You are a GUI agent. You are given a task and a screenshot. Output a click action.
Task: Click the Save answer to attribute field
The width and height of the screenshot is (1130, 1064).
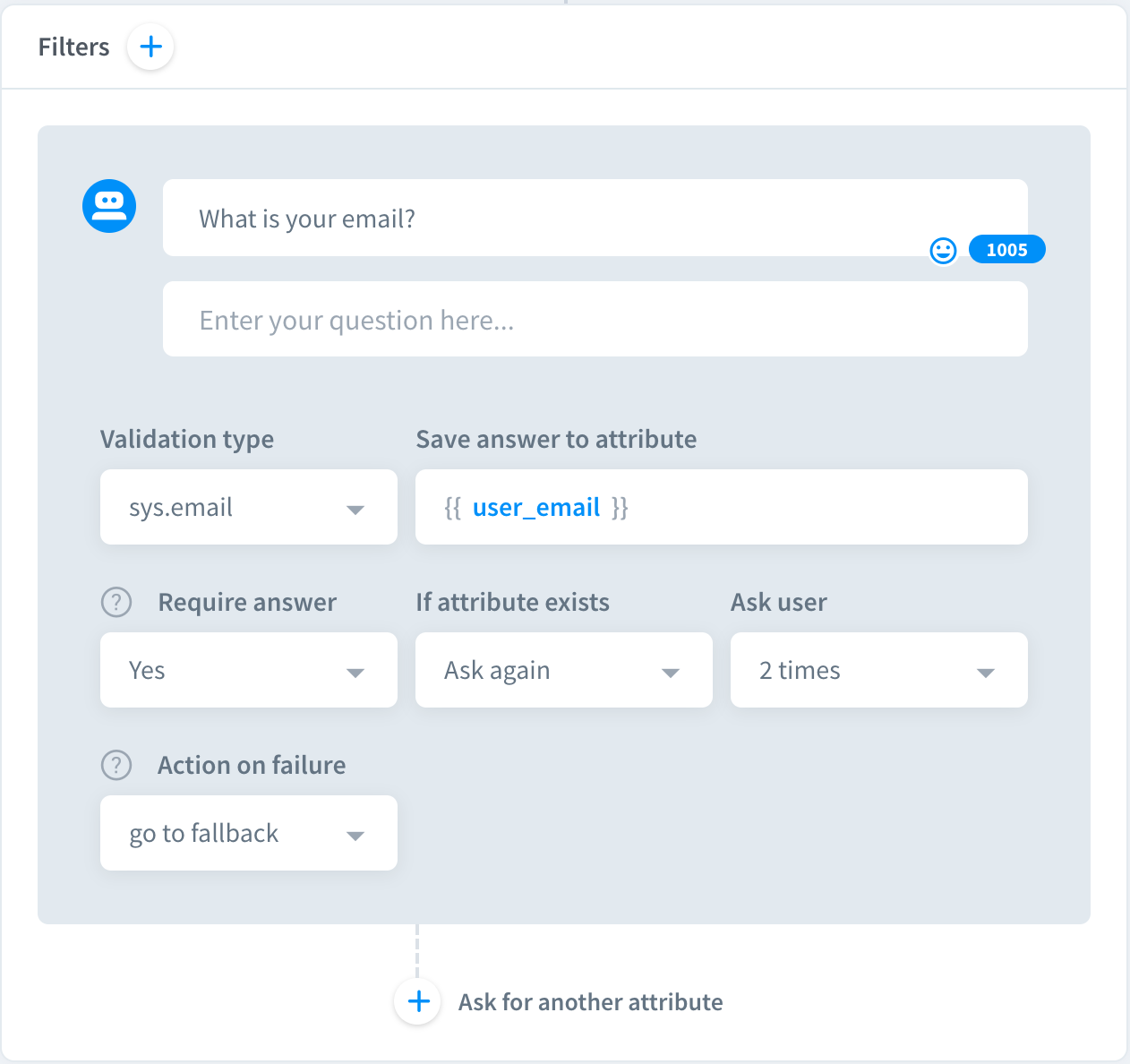pos(806,508)
